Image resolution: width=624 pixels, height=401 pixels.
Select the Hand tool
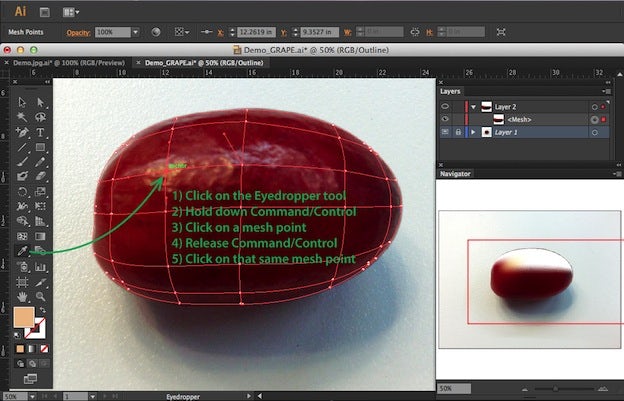(24, 297)
